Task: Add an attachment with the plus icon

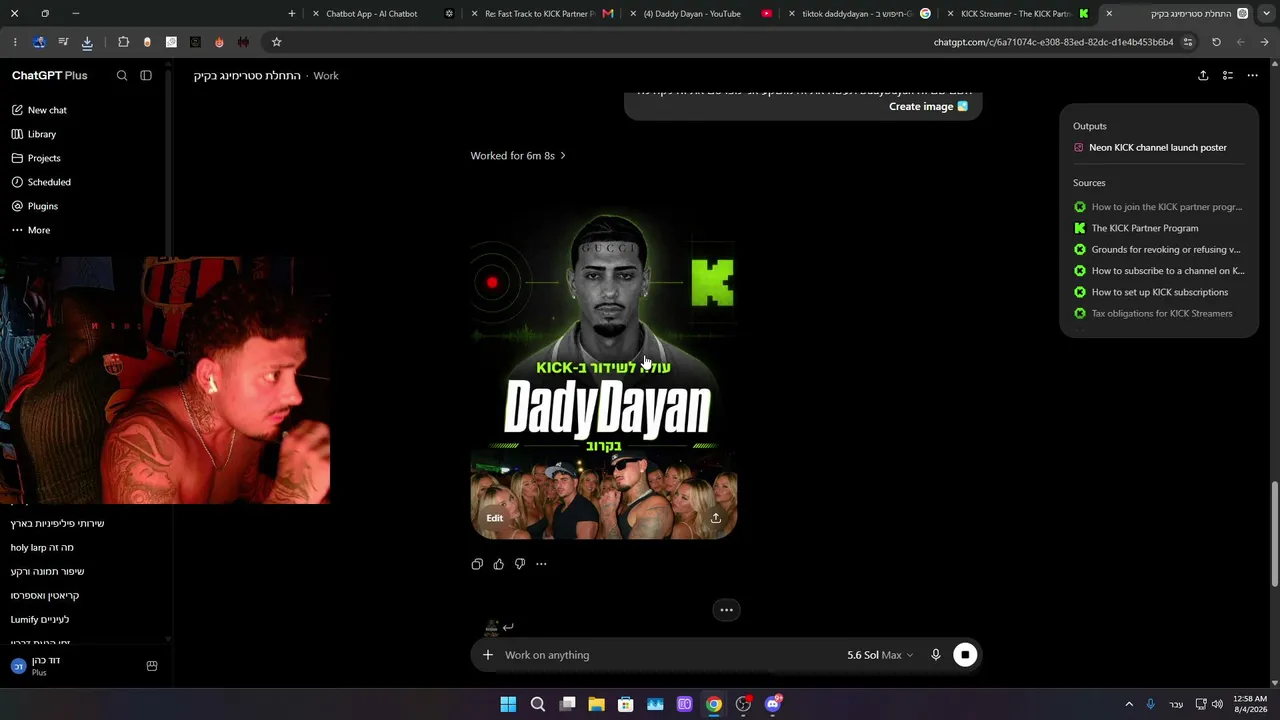Action: pos(488,655)
